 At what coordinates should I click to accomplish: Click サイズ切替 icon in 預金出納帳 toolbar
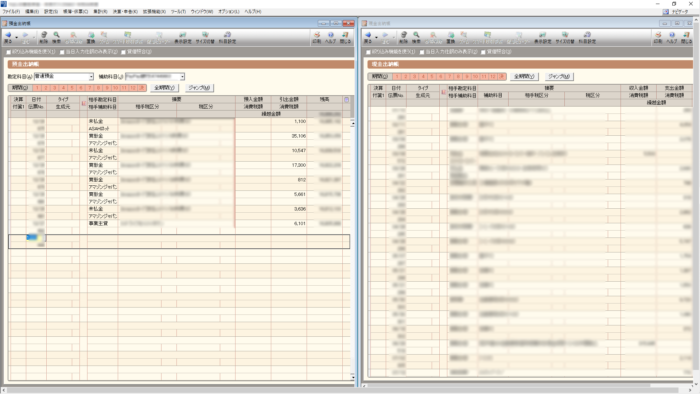click(205, 37)
